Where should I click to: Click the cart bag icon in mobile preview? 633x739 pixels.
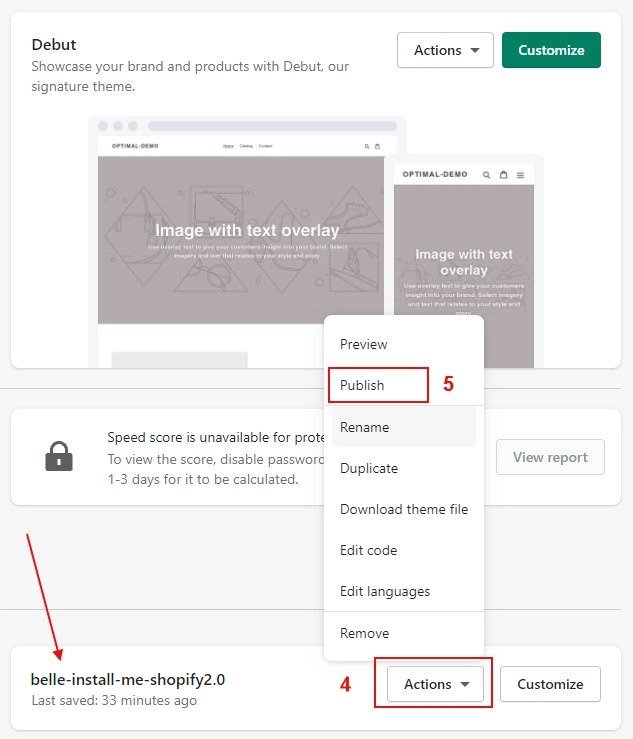click(503, 175)
